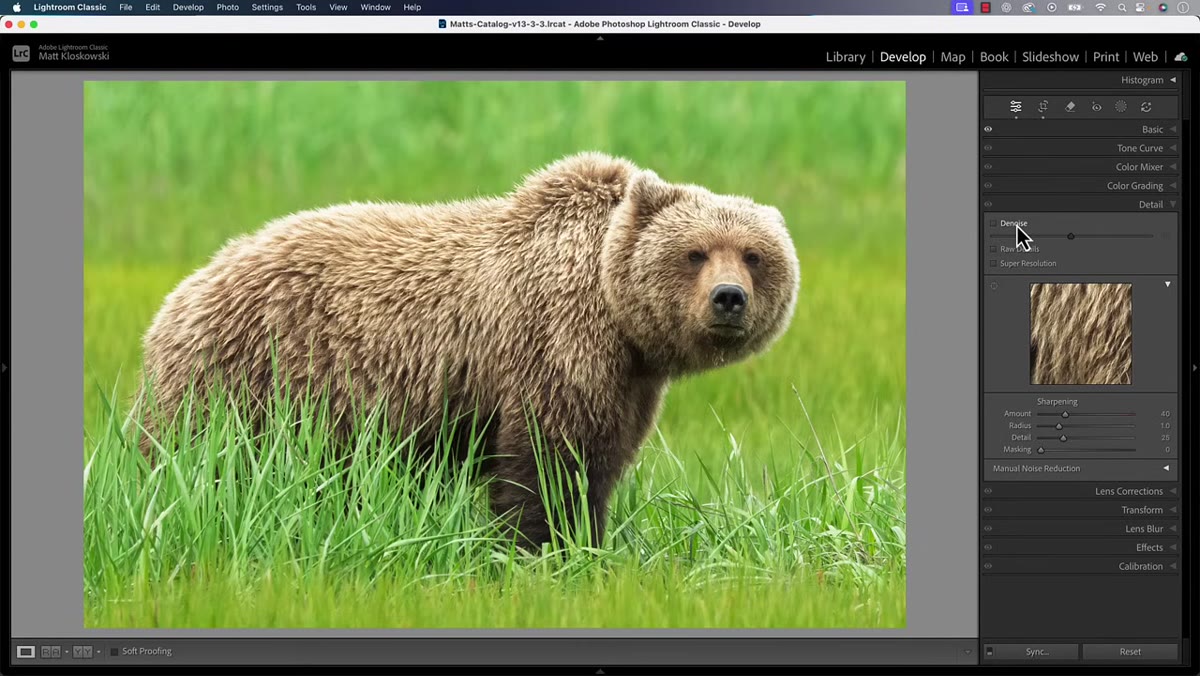1200x676 pixels.
Task: Toggle Lens Corrections panel visibility eye
Action: (x=988, y=491)
